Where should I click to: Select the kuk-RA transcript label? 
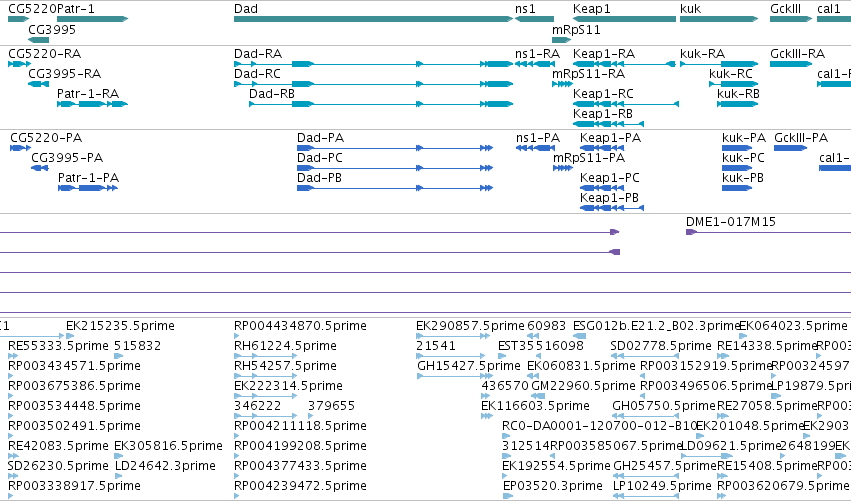[702, 53]
